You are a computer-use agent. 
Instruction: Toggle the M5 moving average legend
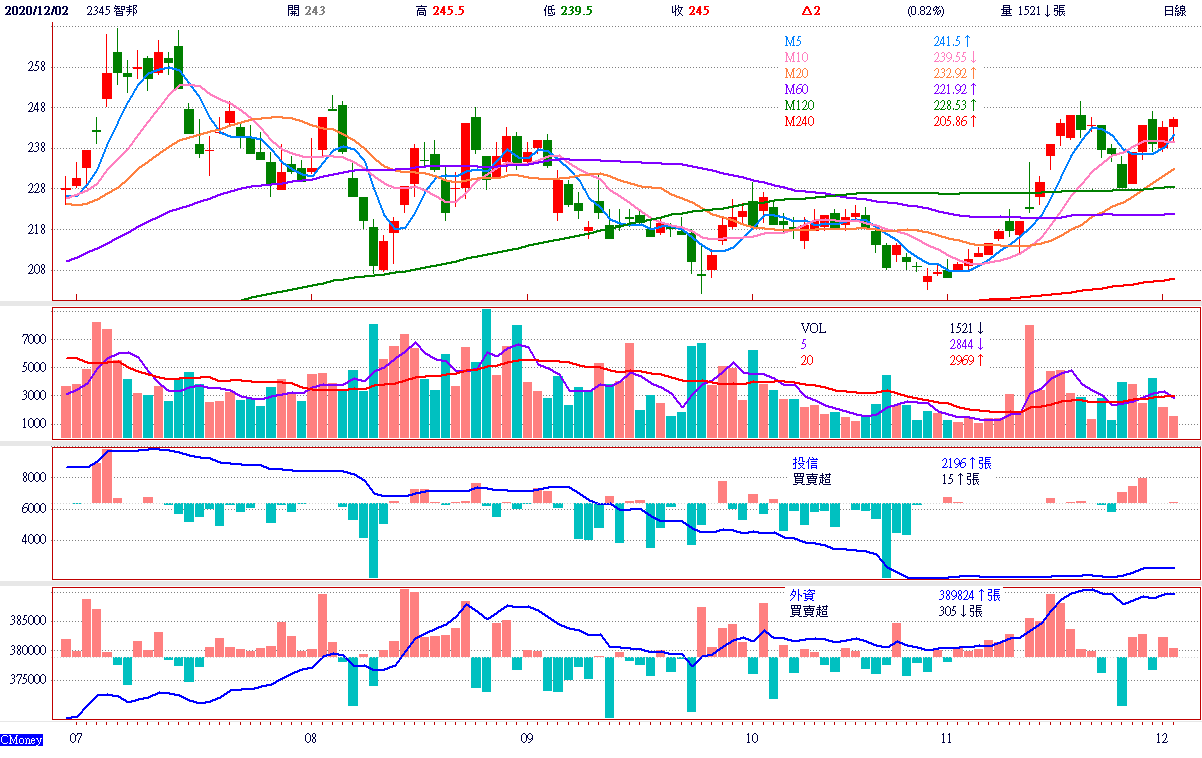click(793, 41)
